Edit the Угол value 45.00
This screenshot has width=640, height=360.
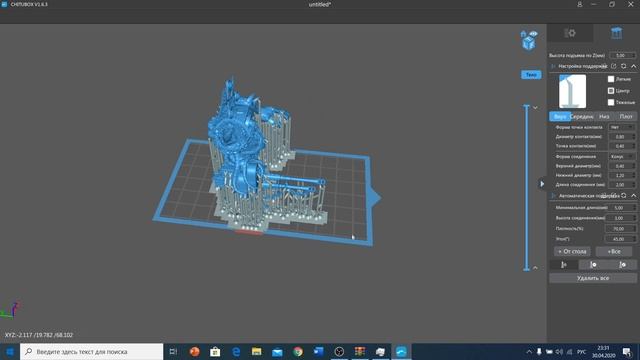(620, 239)
